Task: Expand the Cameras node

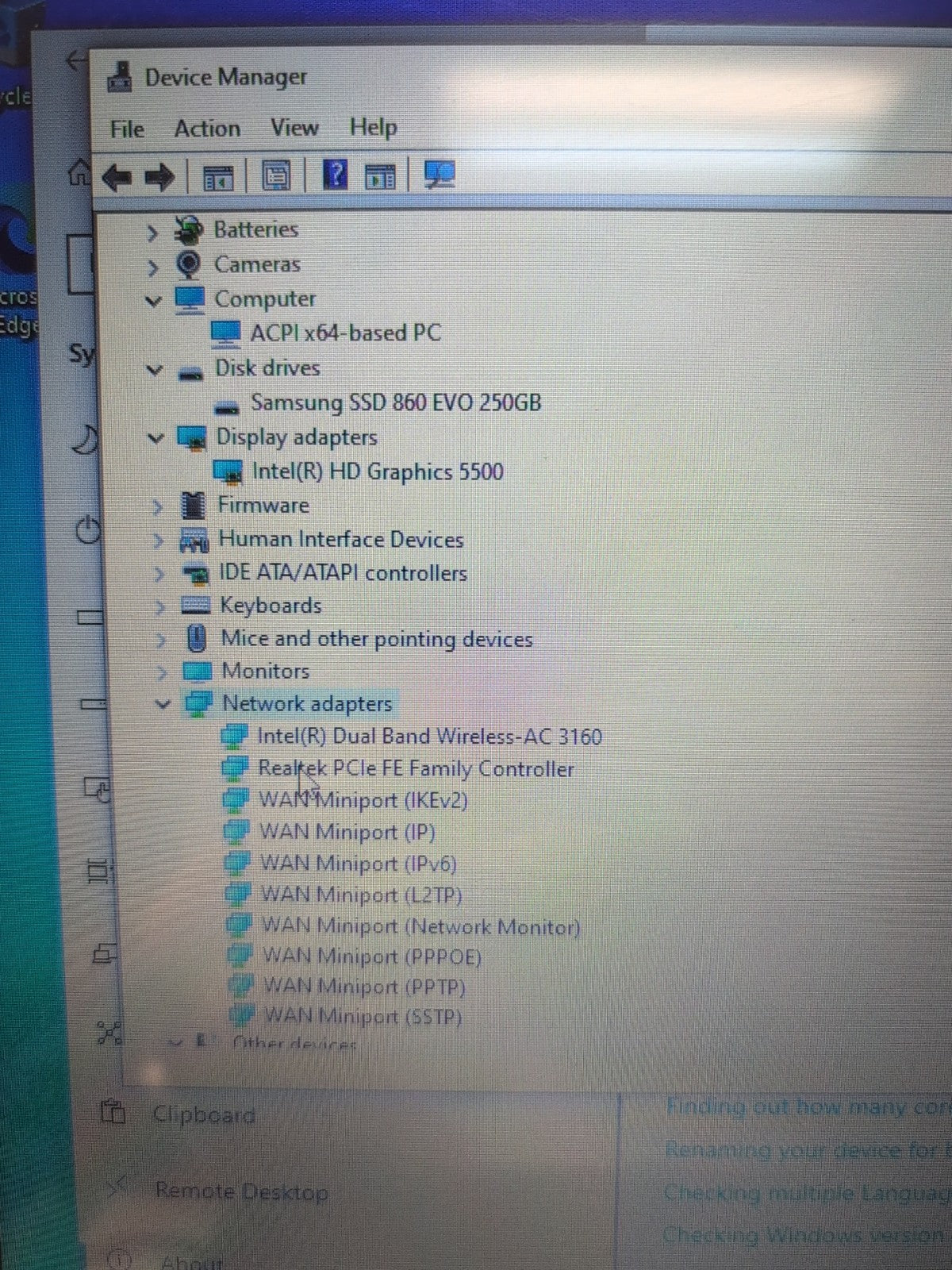Action: (x=153, y=267)
